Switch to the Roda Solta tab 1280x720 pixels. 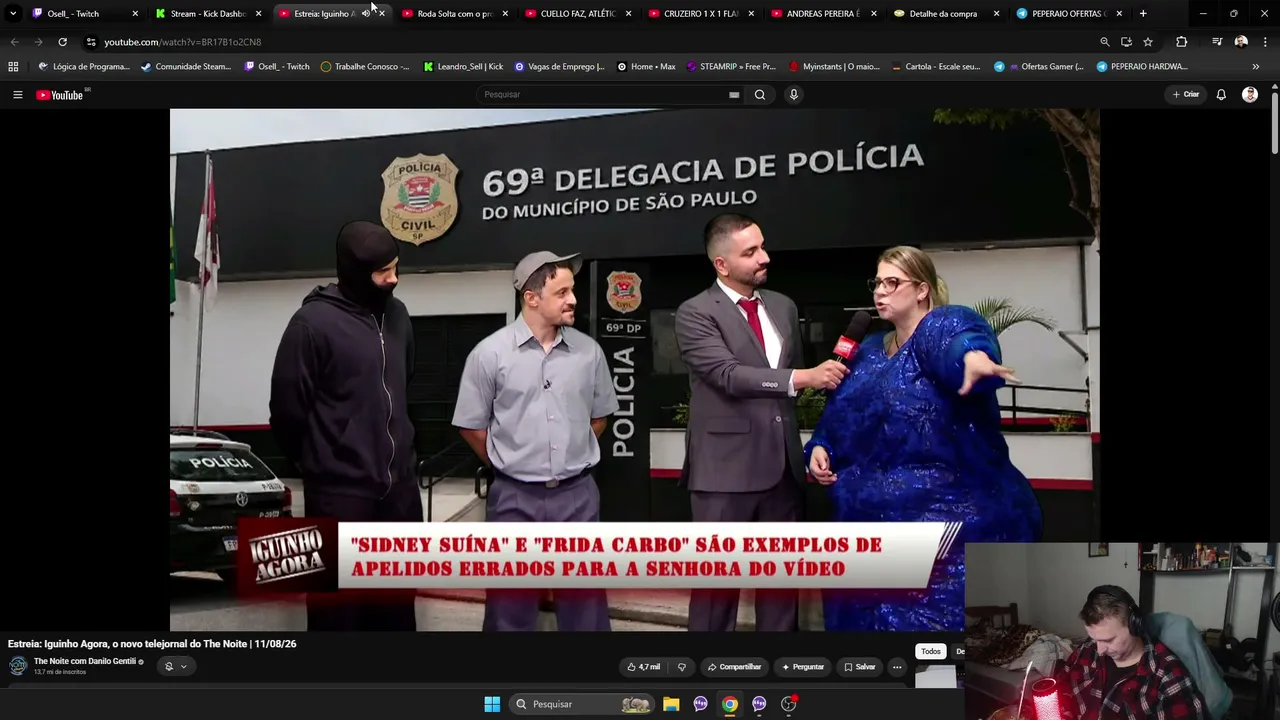[455, 14]
